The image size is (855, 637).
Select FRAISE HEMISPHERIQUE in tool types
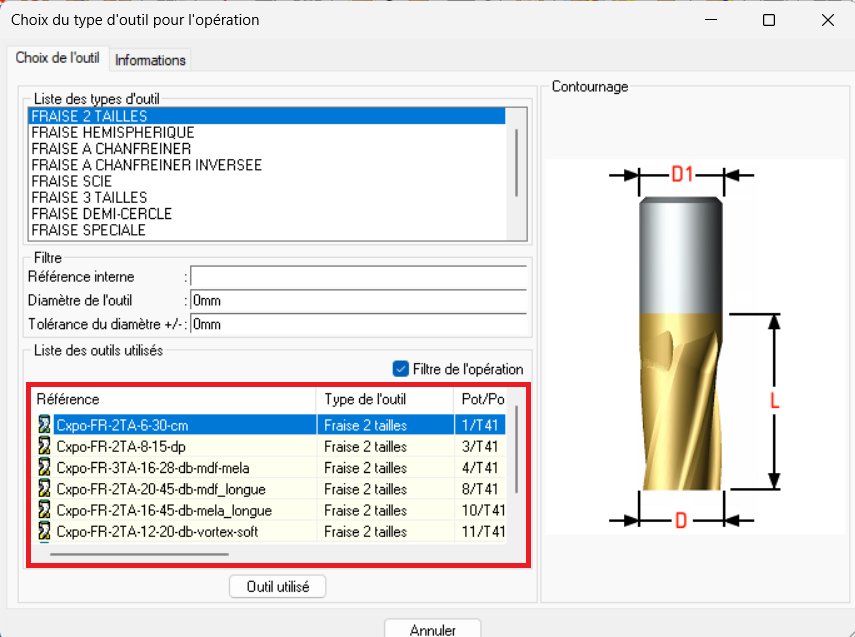113,132
